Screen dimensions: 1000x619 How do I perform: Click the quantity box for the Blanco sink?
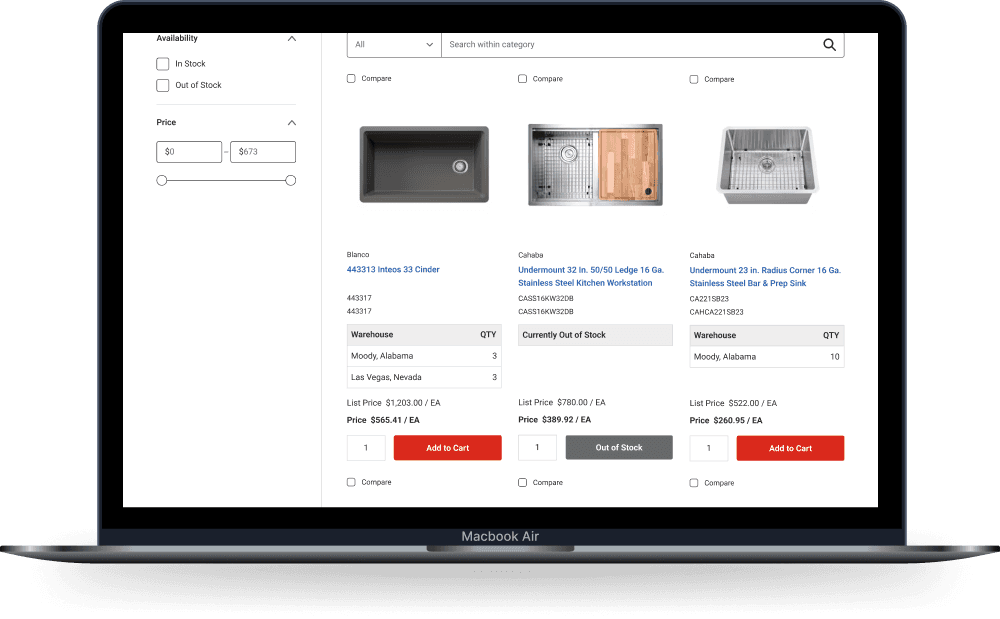coord(366,448)
